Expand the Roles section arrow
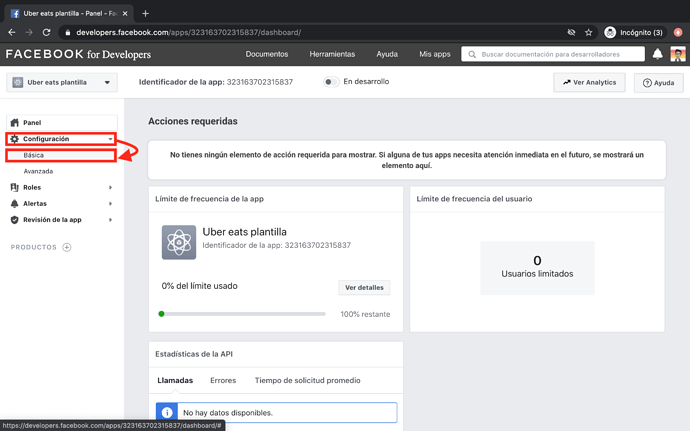The width and height of the screenshot is (690, 431). (x=110, y=188)
